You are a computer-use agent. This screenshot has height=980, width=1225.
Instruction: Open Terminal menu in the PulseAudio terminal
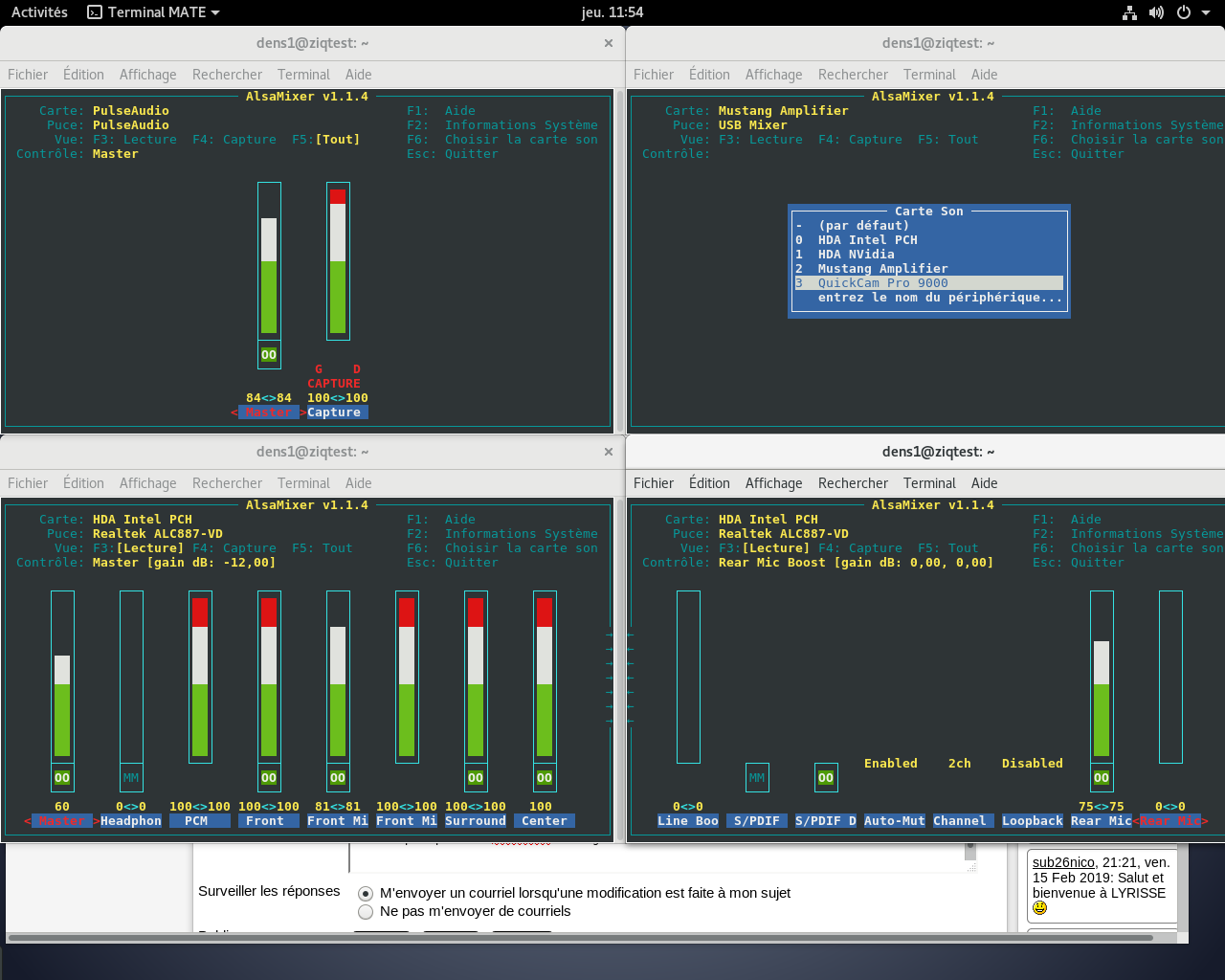tap(303, 75)
